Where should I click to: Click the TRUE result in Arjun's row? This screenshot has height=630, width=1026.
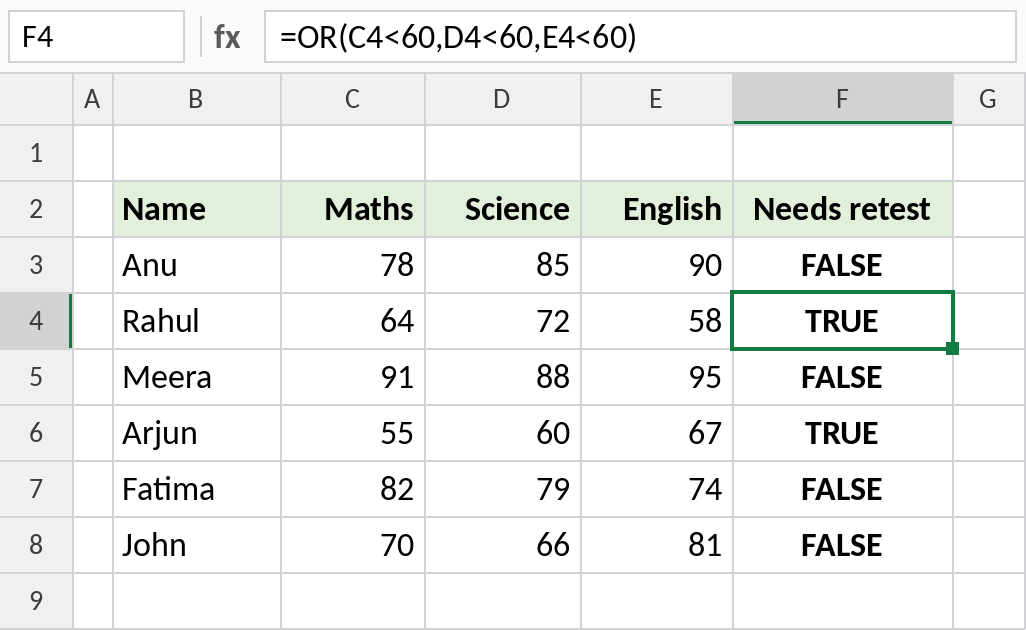[843, 433]
